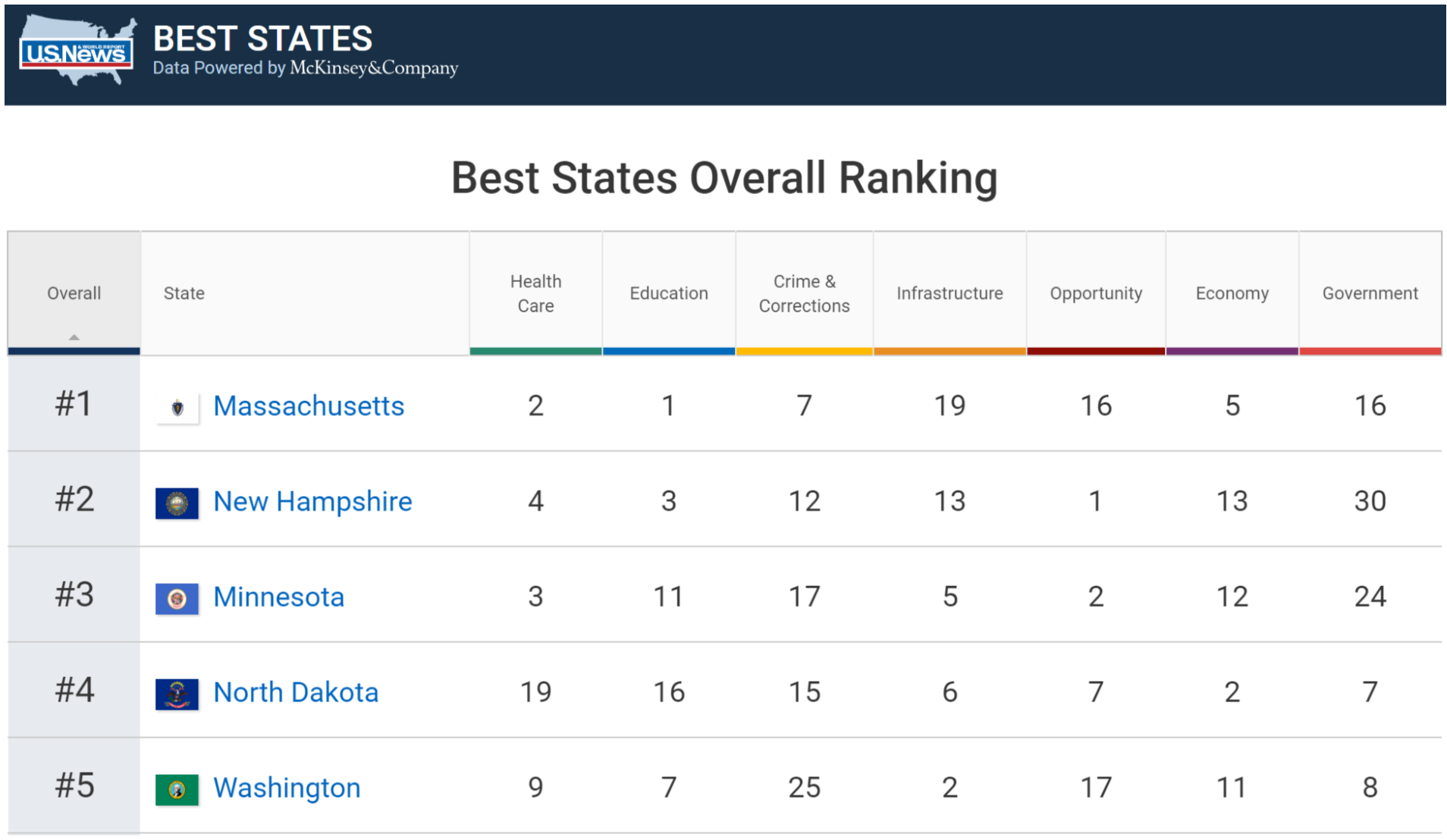This screenshot has width=1447, height=840.
Task: Click the Washington state flag icon
Action: pyautogui.click(x=177, y=789)
